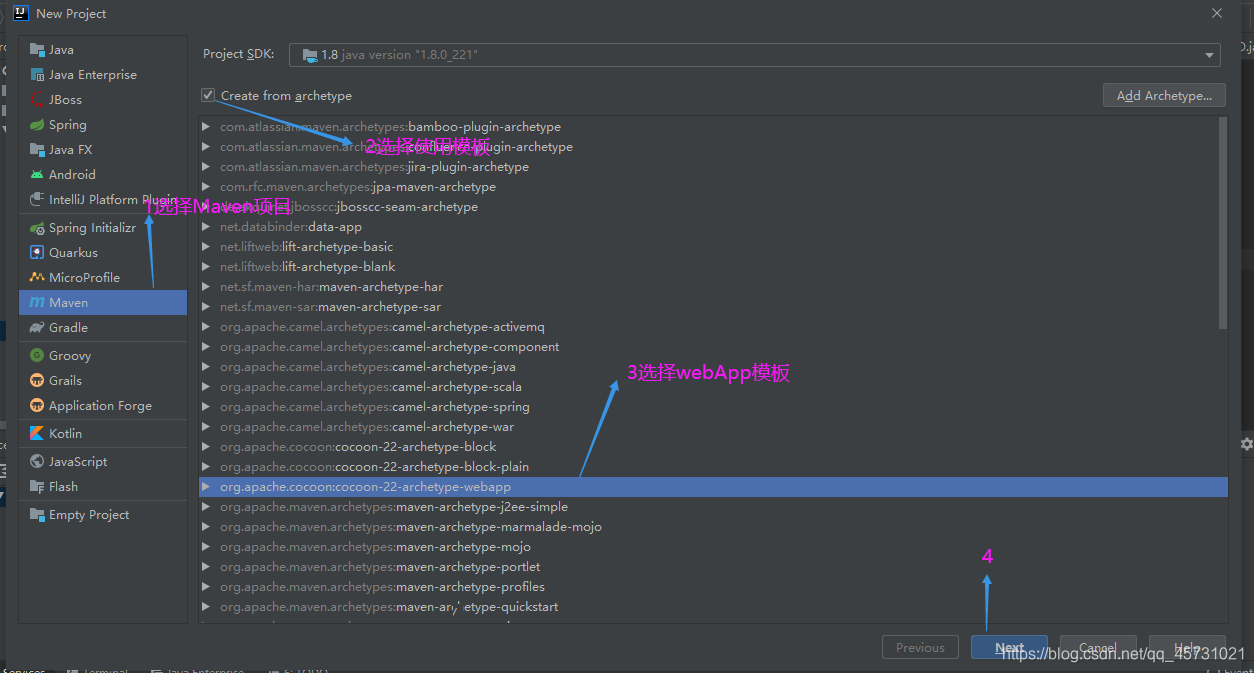
Task: Choose the IntelliJ Platform Plugin icon
Action: click(37, 200)
